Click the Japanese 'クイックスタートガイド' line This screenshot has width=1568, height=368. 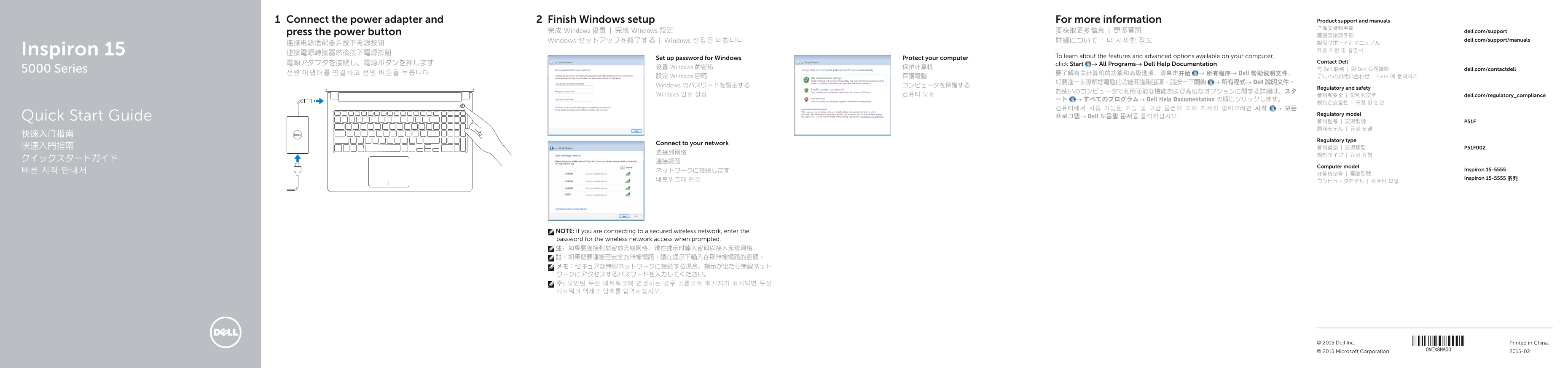tap(70, 158)
